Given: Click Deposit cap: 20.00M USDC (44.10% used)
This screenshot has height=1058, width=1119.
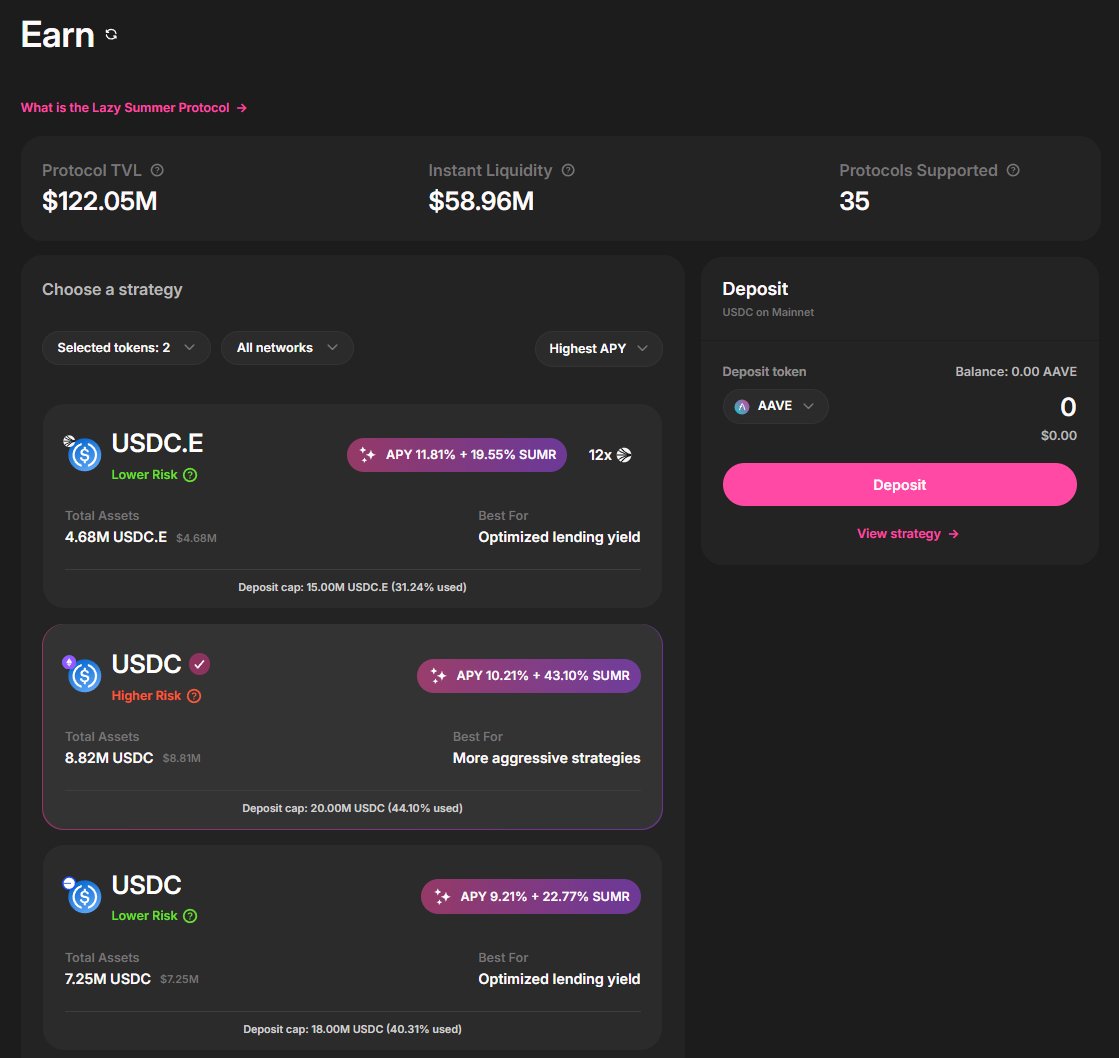Looking at the screenshot, I should [x=353, y=808].
